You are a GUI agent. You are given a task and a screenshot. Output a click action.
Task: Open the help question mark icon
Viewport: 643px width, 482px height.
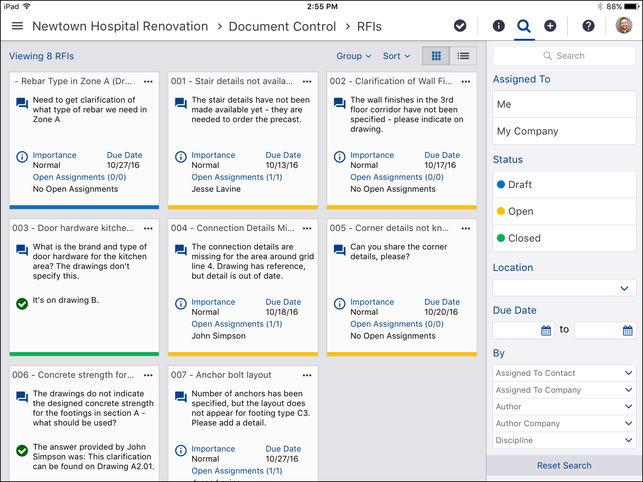click(x=588, y=26)
